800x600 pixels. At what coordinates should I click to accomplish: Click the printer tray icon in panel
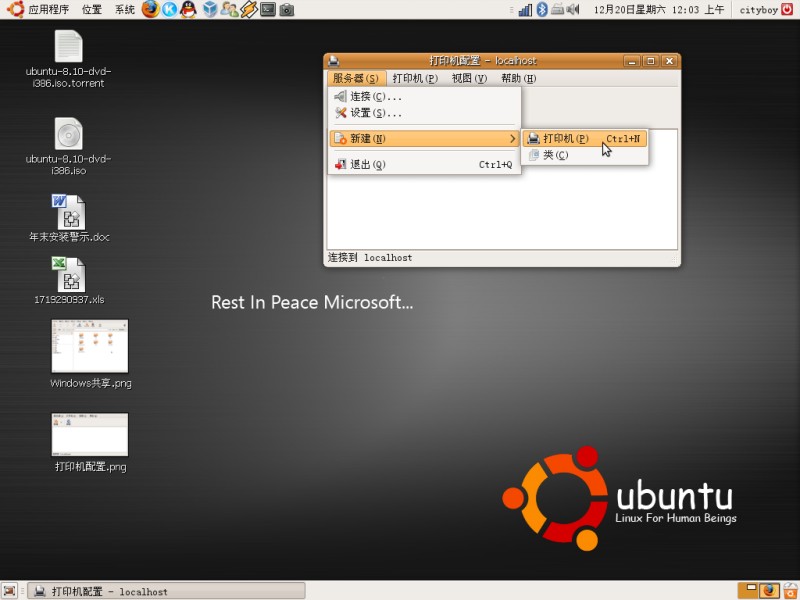557,9
